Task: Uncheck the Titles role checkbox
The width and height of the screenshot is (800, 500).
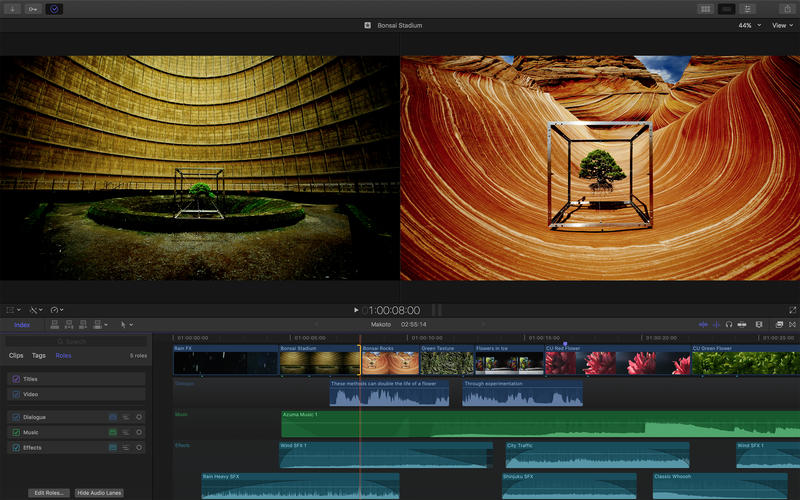Action: [x=15, y=379]
